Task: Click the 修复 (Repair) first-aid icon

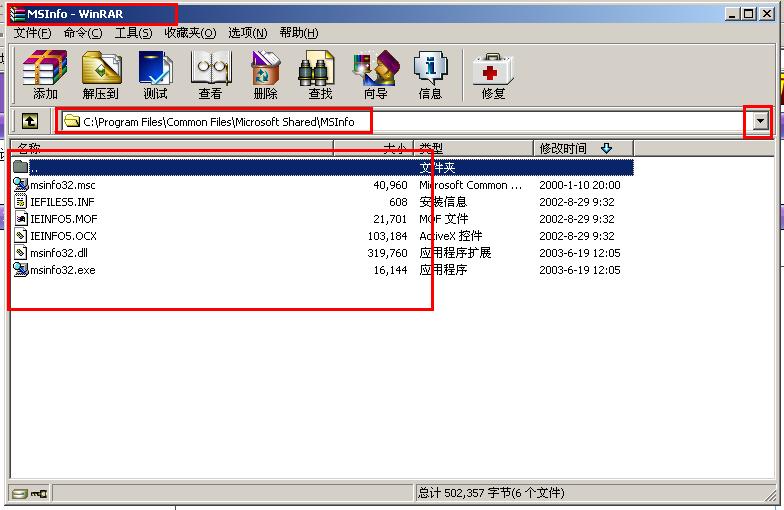Action: [492, 68]
